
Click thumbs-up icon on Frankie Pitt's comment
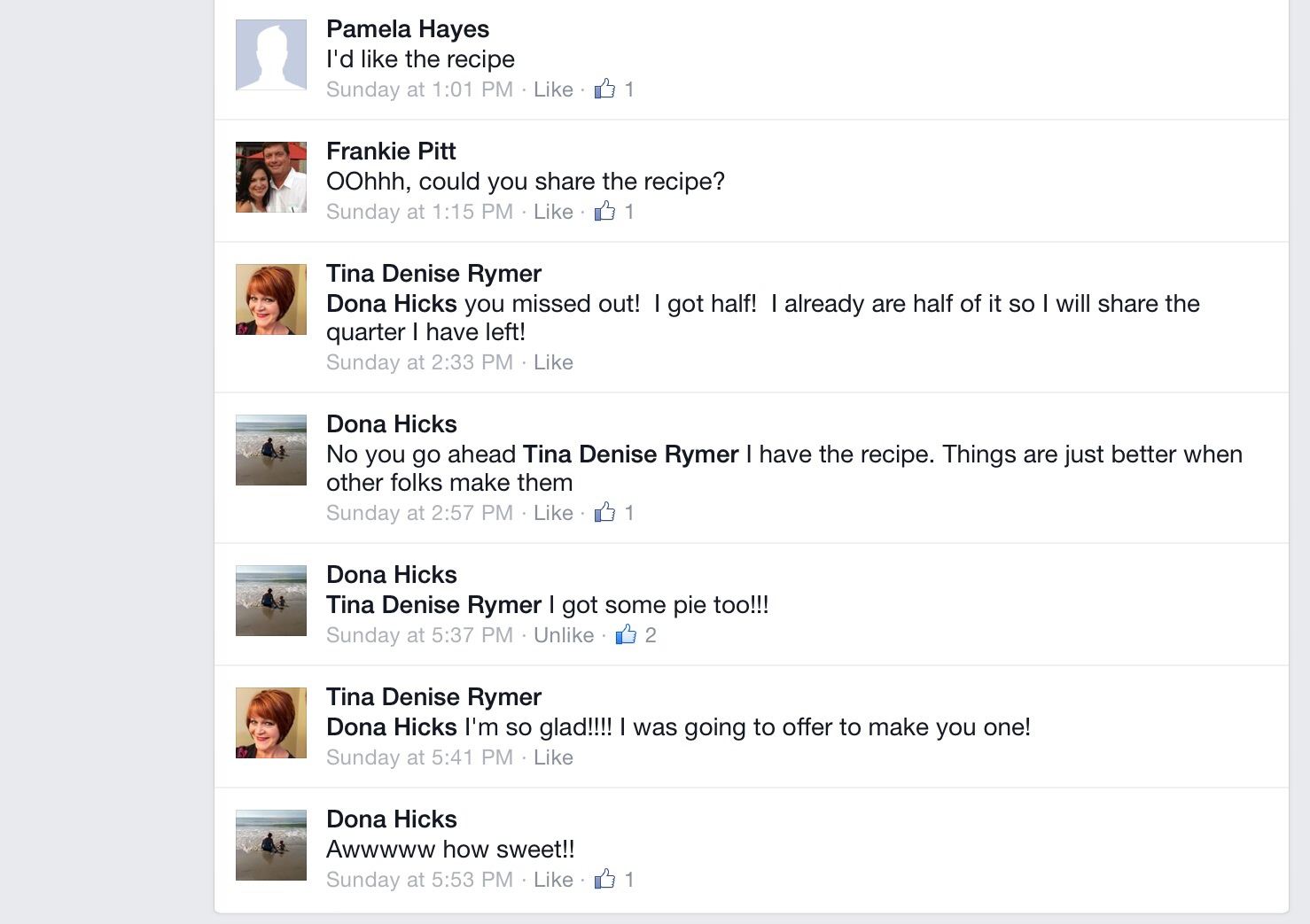[x=604, y=211]
